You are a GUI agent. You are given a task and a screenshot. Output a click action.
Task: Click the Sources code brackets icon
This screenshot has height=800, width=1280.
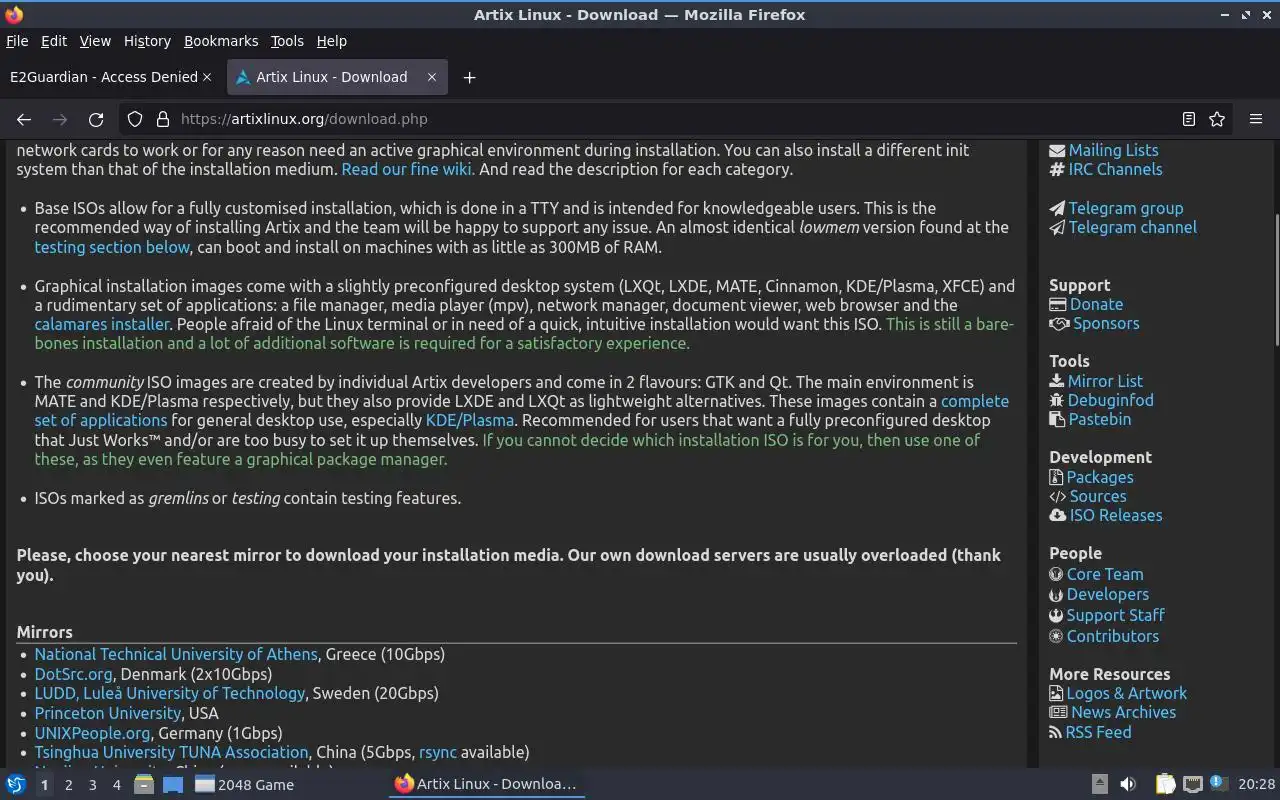coord(1058,496)
